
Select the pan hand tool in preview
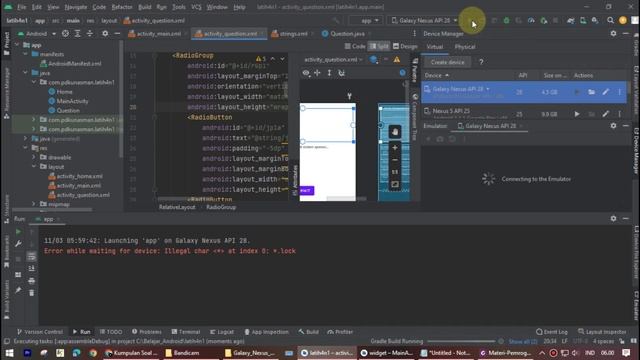394,132
